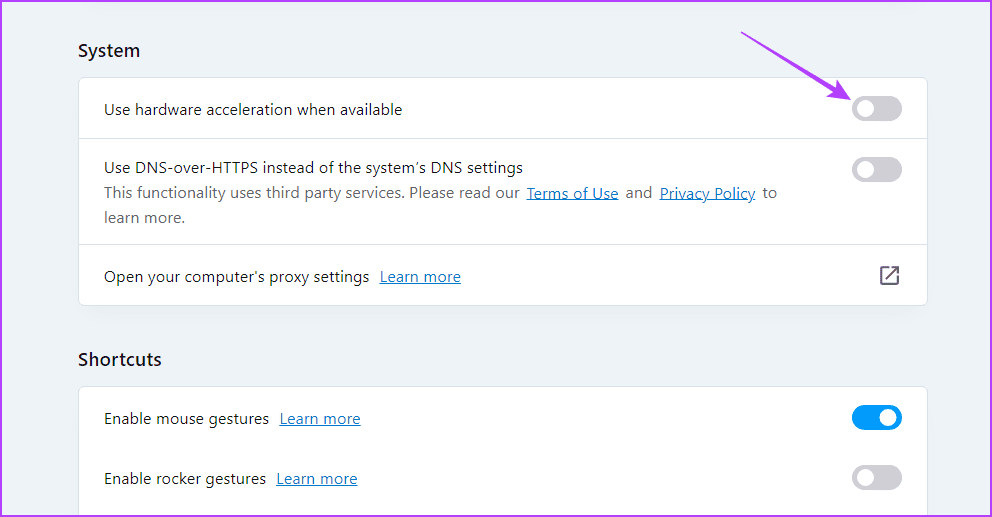The image size is (992, 517).
Task: Click 'Enable mouse gestures' label
Action: tap(187, 419)
